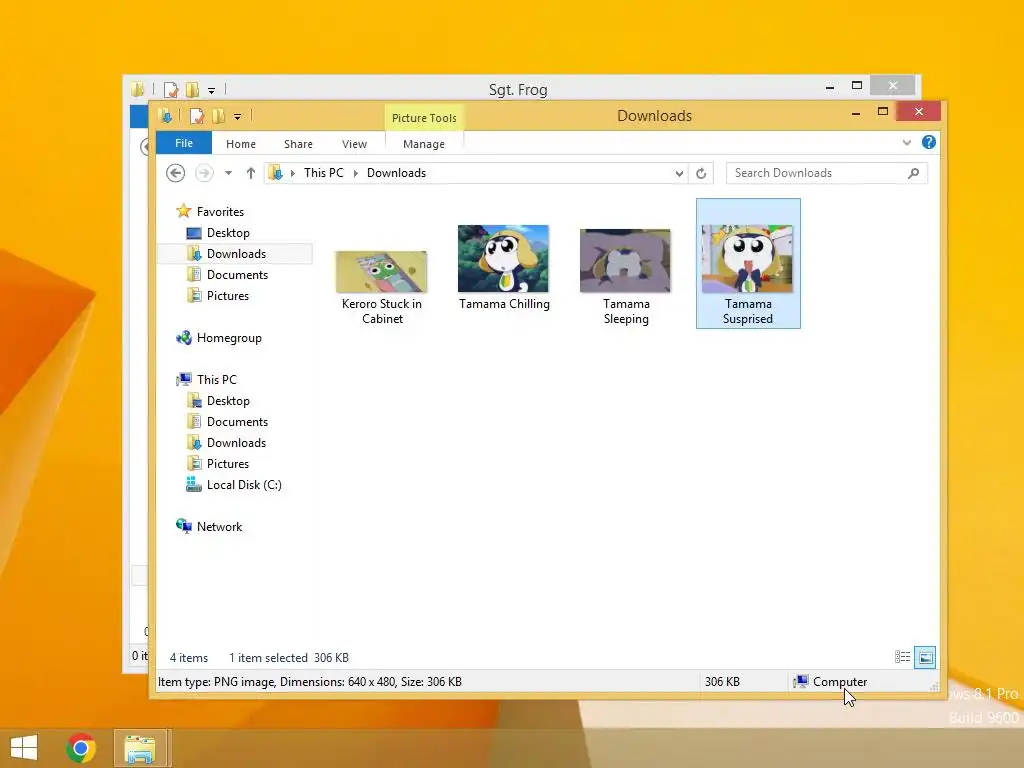Screen dimensions: 1024x768
Task: Select the Tamama Sleeping image thumbnail
Action: coord(625,261)
